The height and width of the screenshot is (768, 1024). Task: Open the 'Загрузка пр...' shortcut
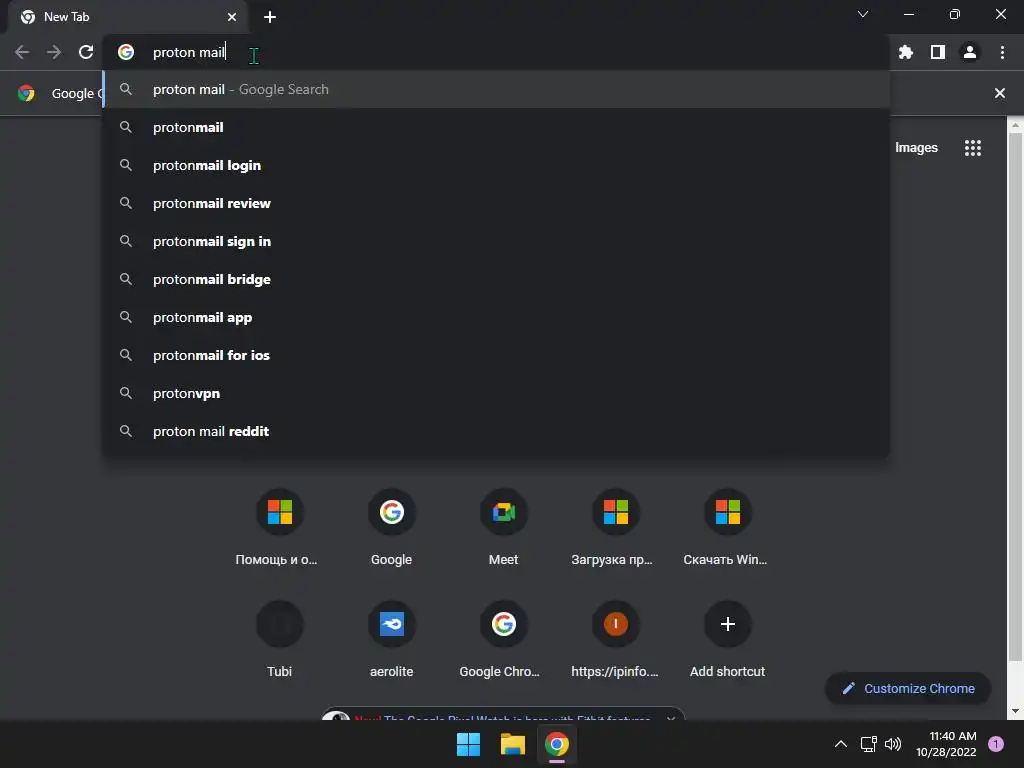click(x=615, y=528)
